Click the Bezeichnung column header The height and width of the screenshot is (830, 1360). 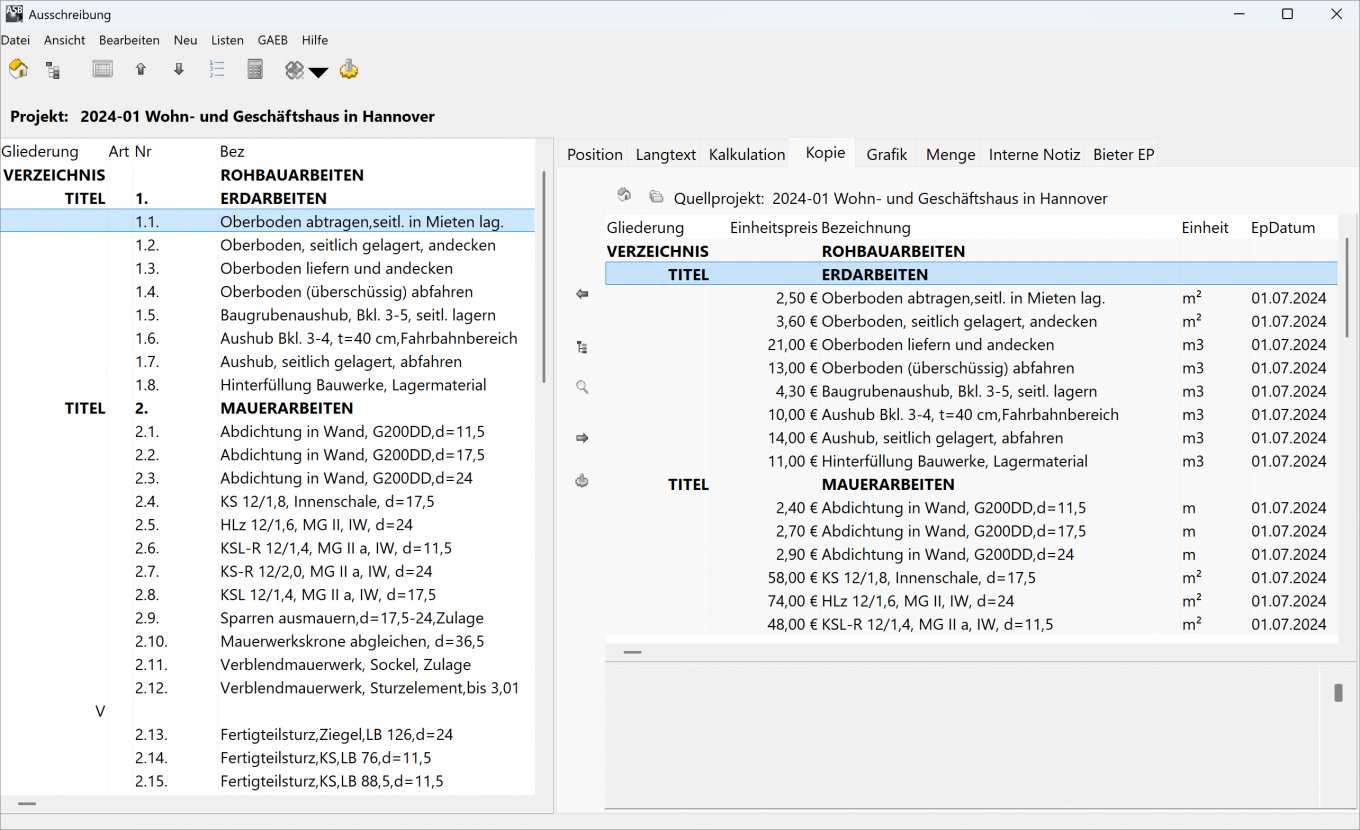coord(866,228)
